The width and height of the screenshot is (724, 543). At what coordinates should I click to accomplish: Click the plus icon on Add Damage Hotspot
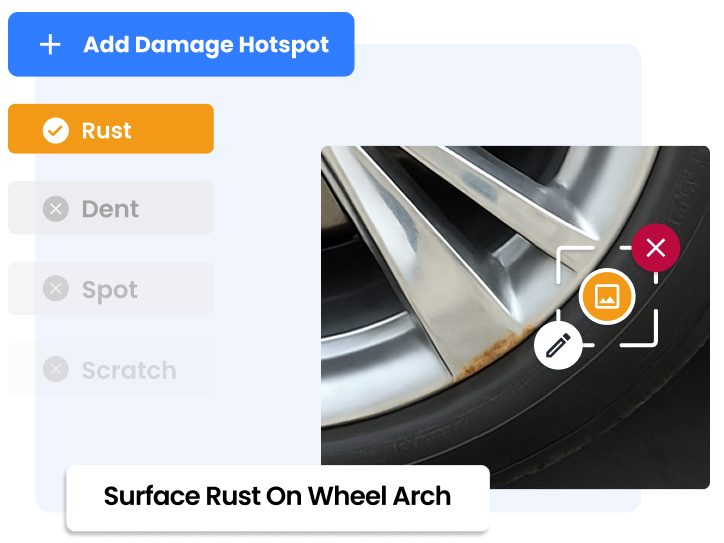click(50, 45)
